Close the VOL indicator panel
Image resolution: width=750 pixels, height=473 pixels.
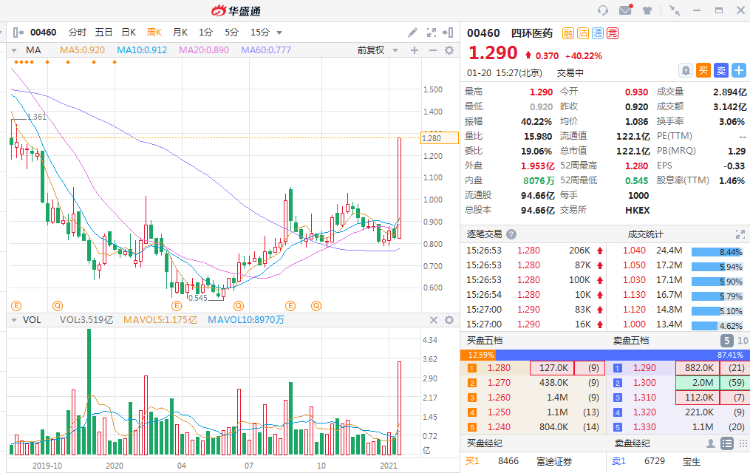pyautogui.click(x=433, y=320)
